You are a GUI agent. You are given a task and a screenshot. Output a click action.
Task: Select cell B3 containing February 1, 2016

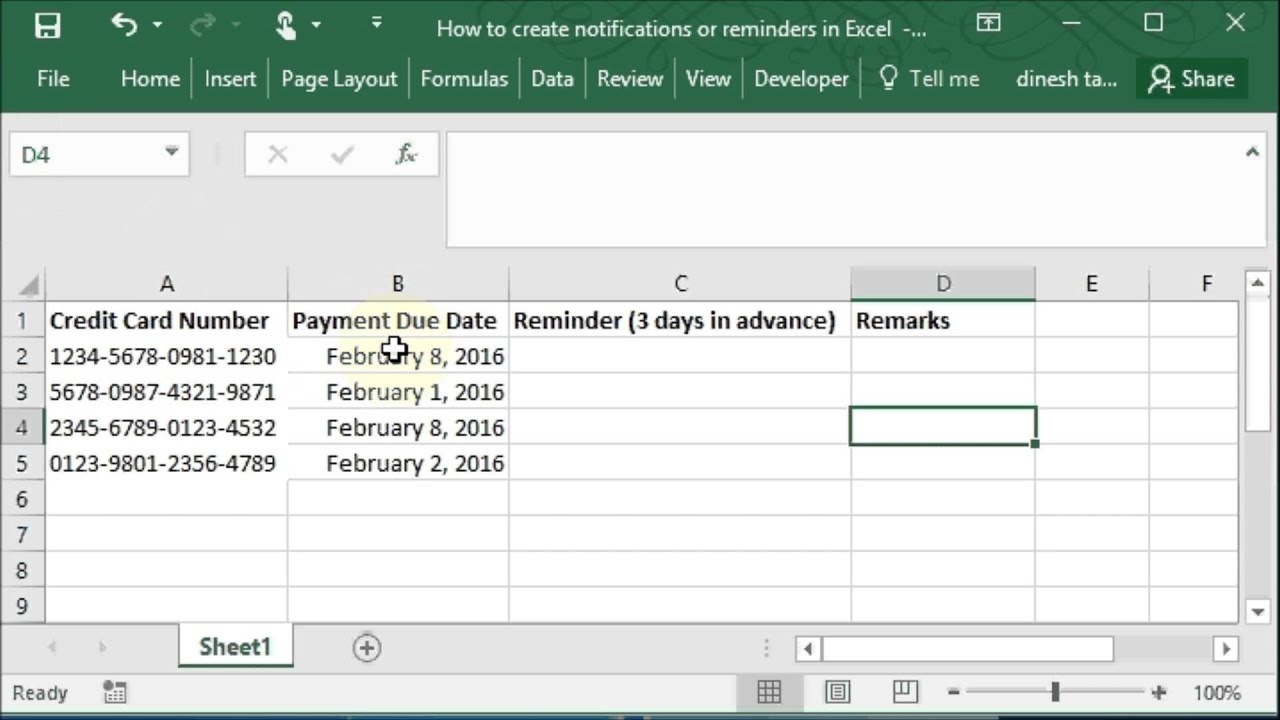coord(398,392)
